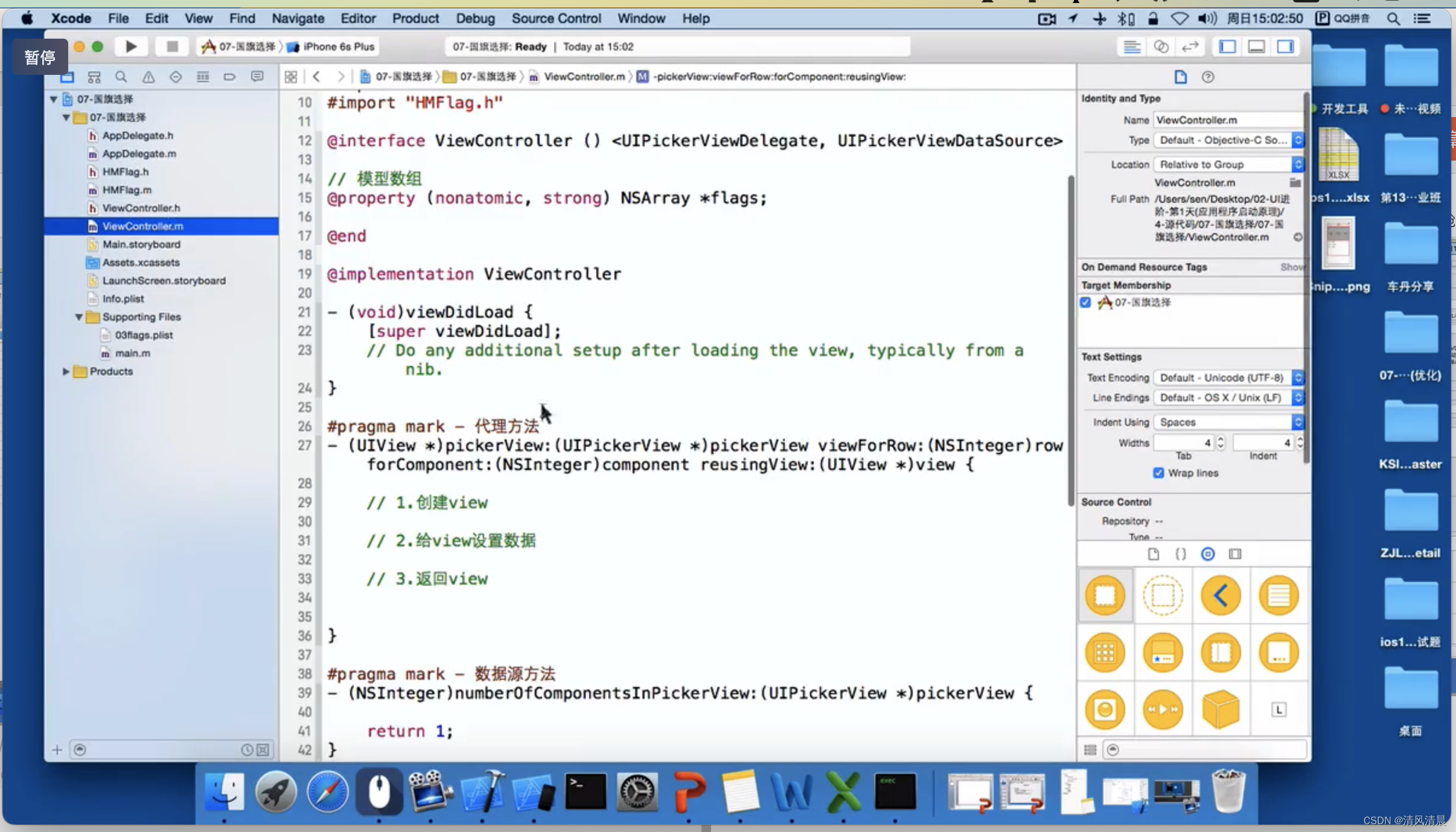The width and height of the screenshot is (1456, 832).
Task: Open the file Type dropdown
Action: (1229, 140)
